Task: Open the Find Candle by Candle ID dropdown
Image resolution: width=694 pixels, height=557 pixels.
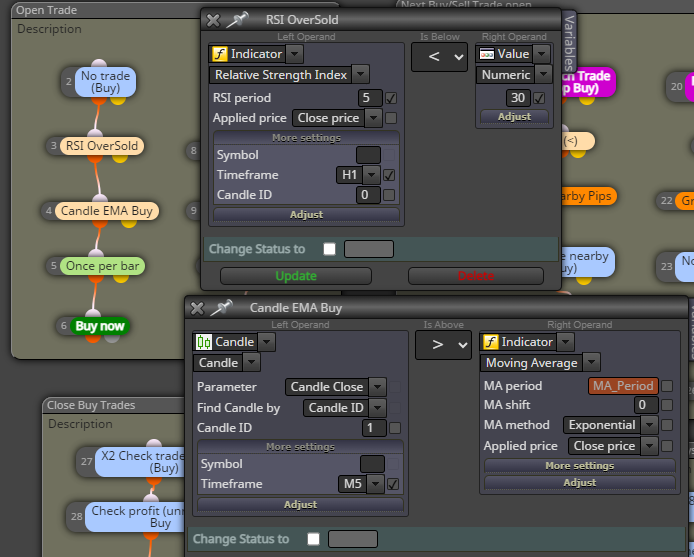Action: pyautogui.click(x=378, y=408)
